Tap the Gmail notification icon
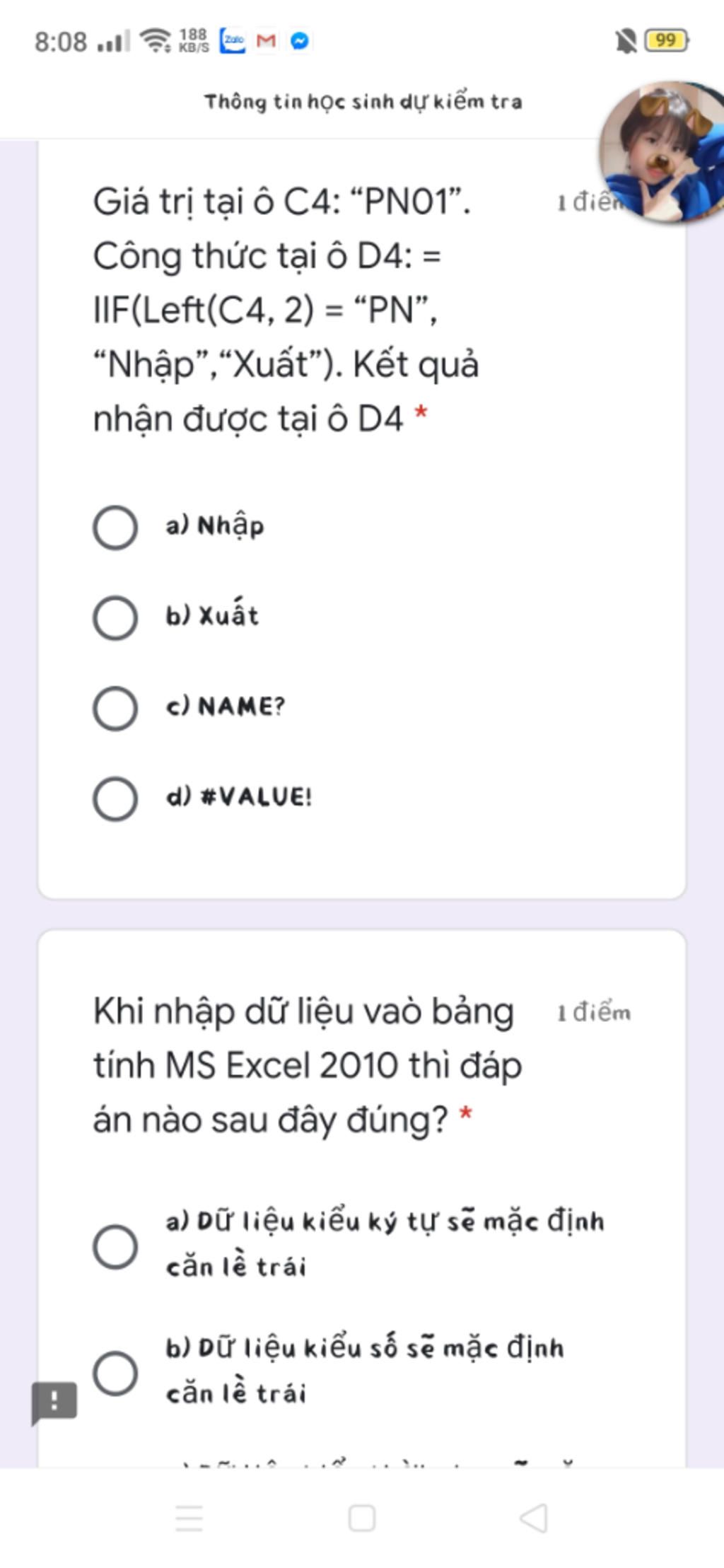The height and width of the screenshot is (1568, 724). point(266,41)
